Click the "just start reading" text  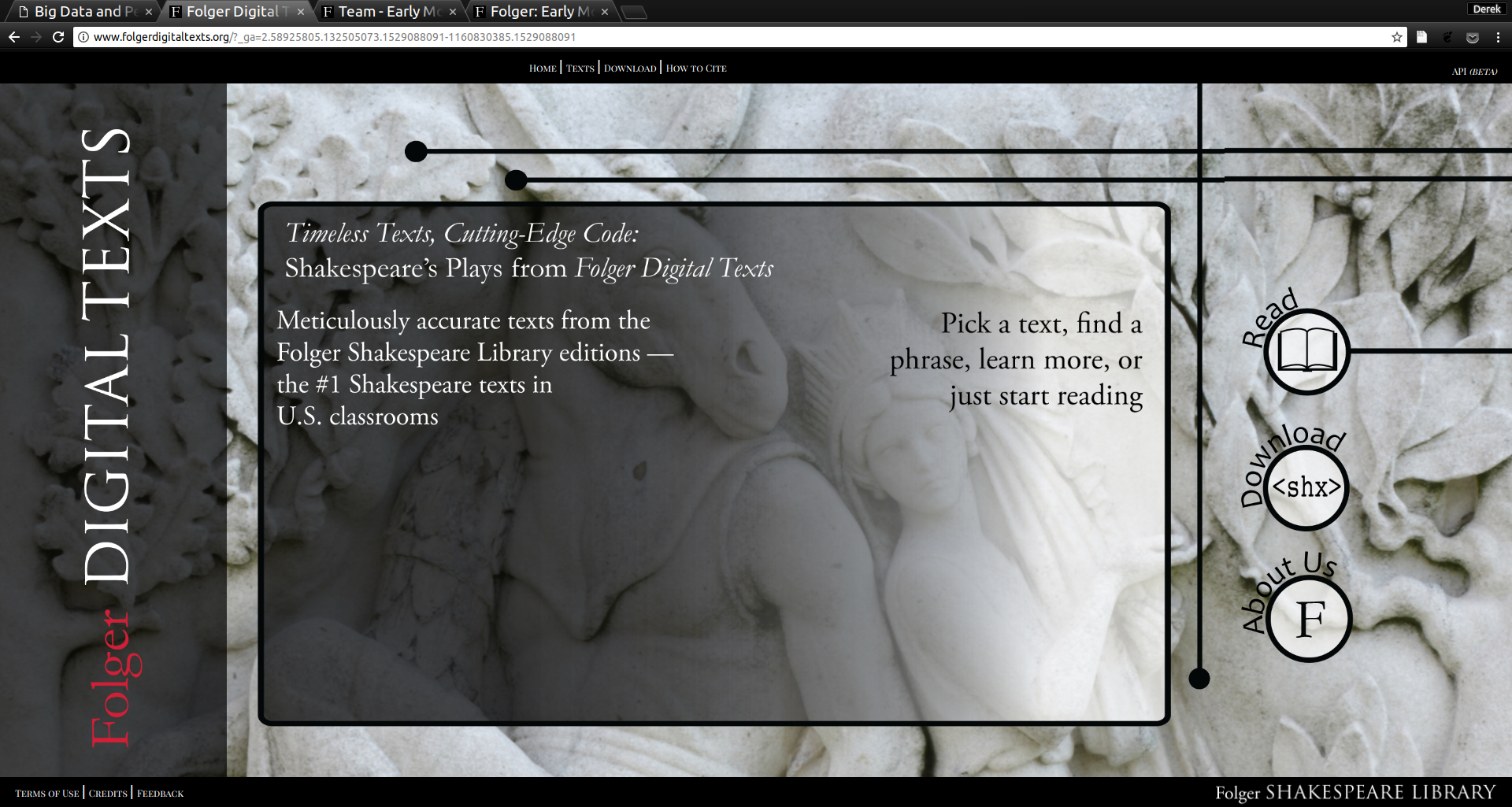[x=1046, y=396]
